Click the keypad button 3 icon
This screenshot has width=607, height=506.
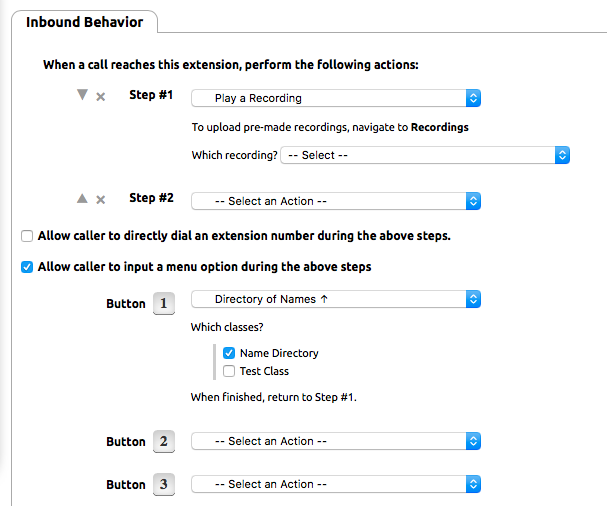tap(164, 485)
